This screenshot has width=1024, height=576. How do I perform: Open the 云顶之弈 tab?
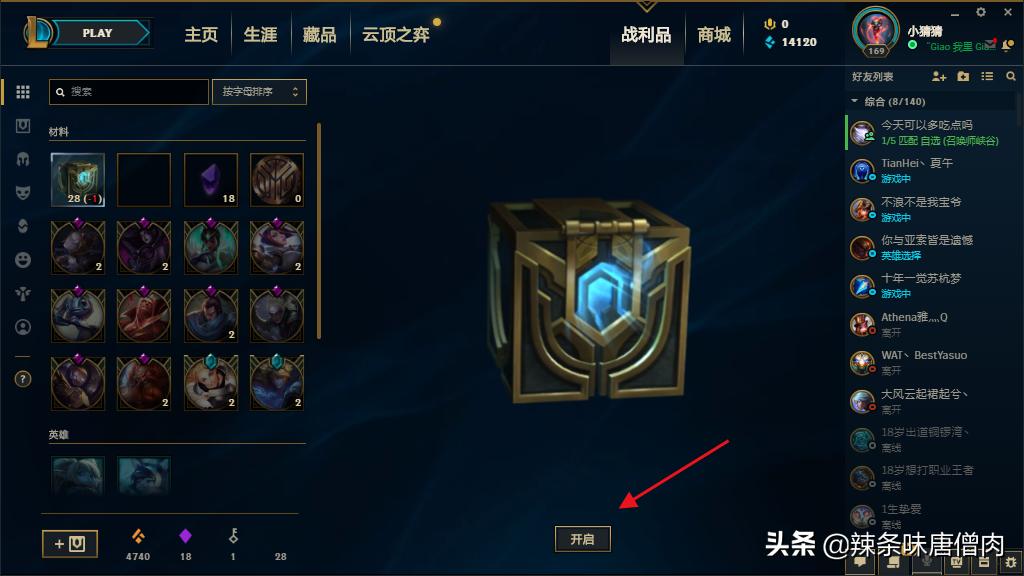396,35
